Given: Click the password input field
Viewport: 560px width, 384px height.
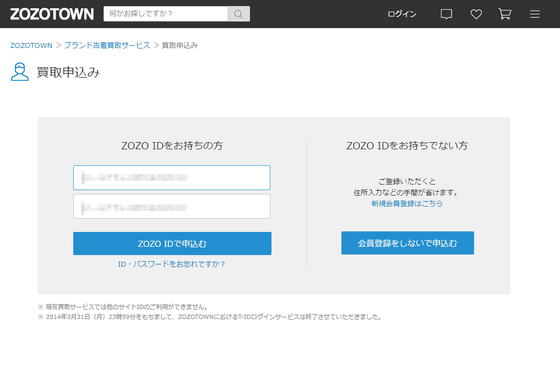Looking at the screenshot, I should [x=172, y=206].
